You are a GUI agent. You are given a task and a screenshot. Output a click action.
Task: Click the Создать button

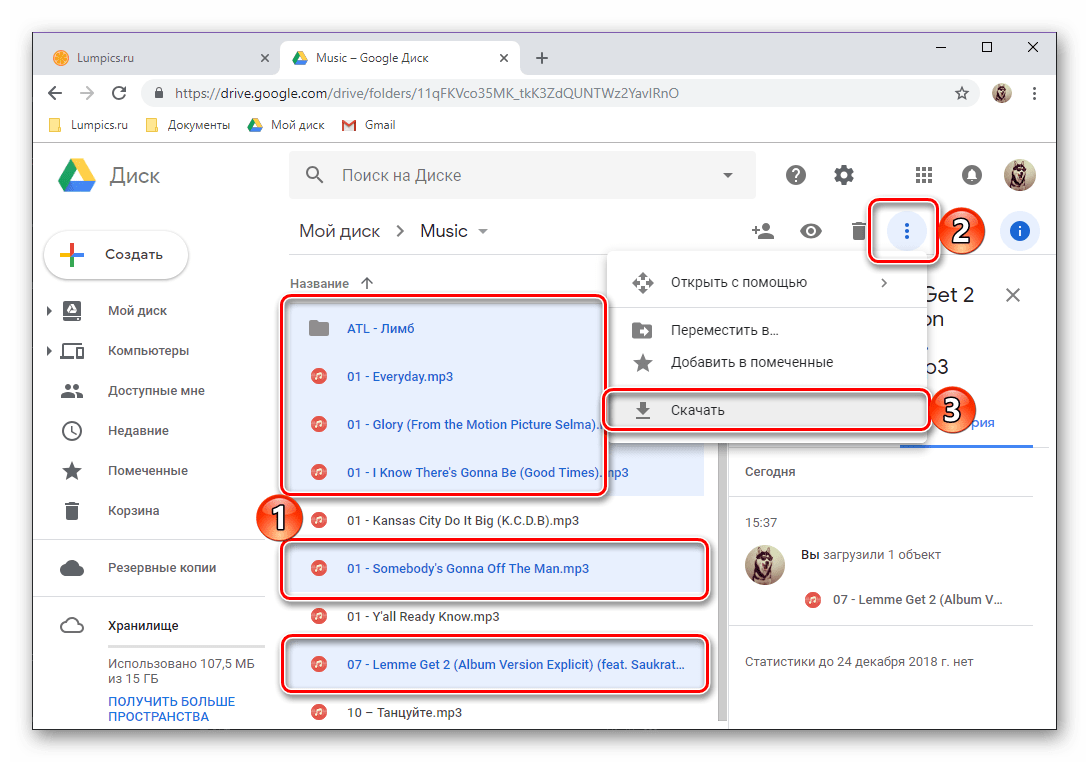coord(116,255)
